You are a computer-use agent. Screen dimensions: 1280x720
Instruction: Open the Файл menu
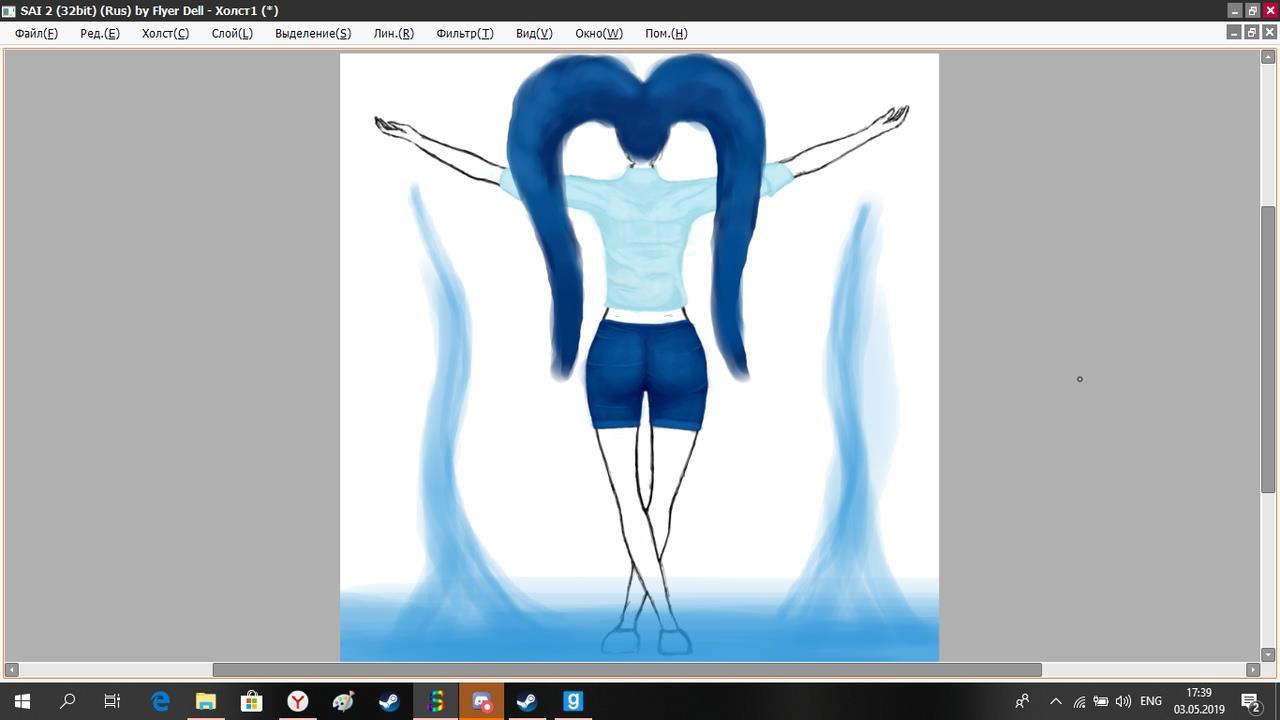(36, 33)
